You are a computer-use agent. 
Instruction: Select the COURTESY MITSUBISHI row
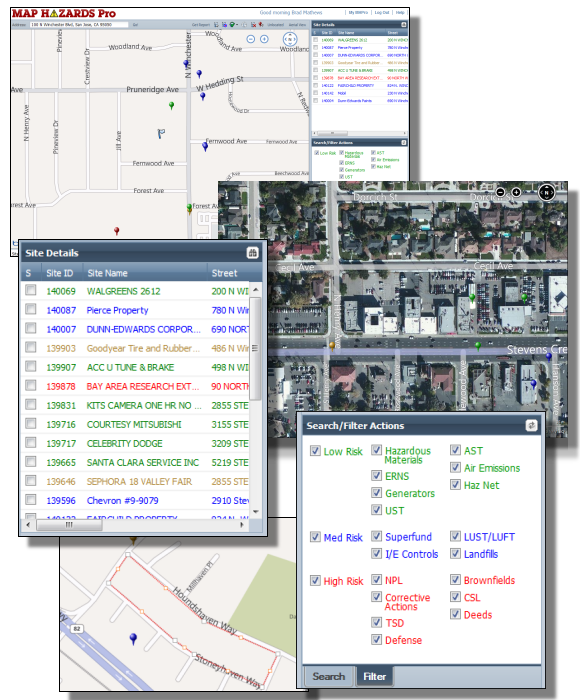(x=136, y=424)
